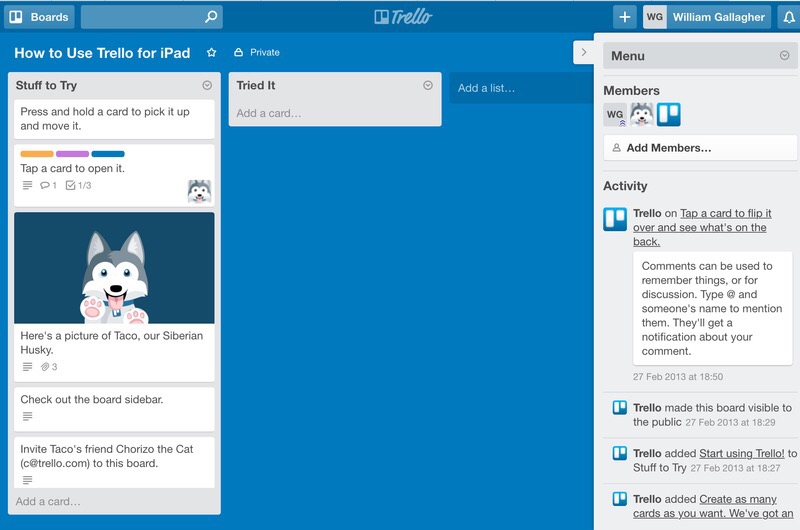Screen dimensions: 800x530
Task: Collapse the sidebar with the chevron arrow
Action: click(x=584, y=52)
